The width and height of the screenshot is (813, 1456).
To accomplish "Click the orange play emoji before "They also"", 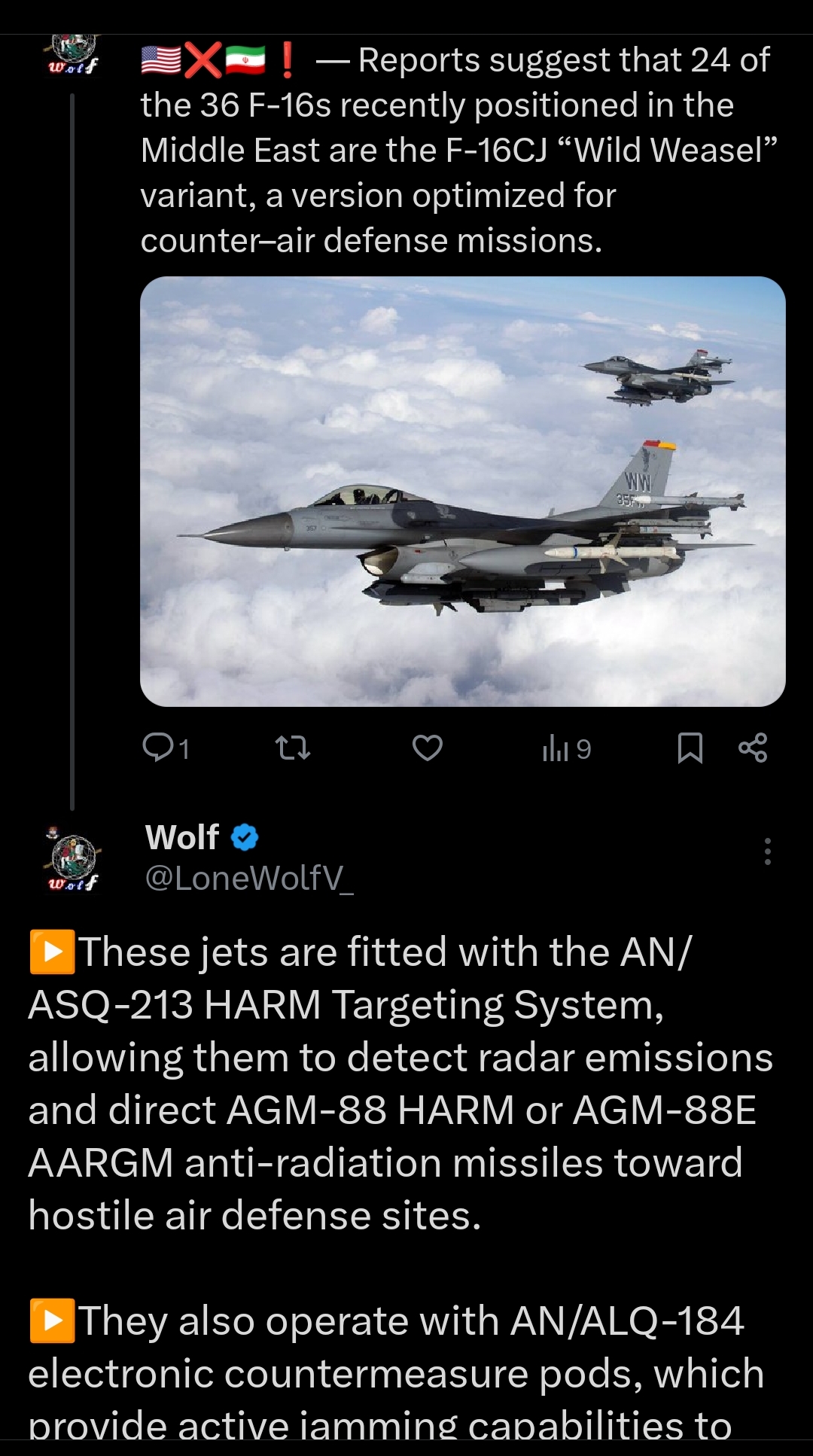I will tap(52, 1320).
